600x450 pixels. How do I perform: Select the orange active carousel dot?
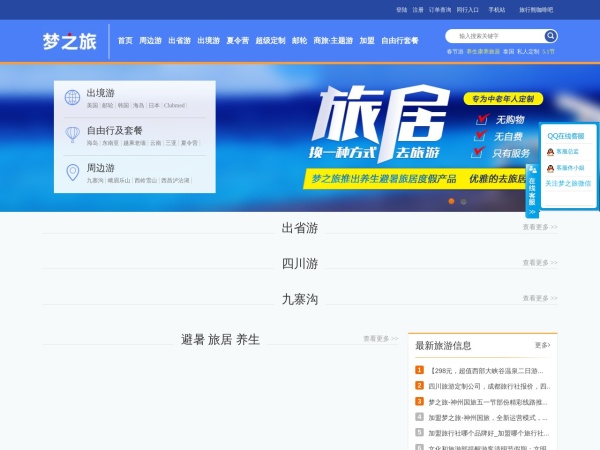(451, 201)
